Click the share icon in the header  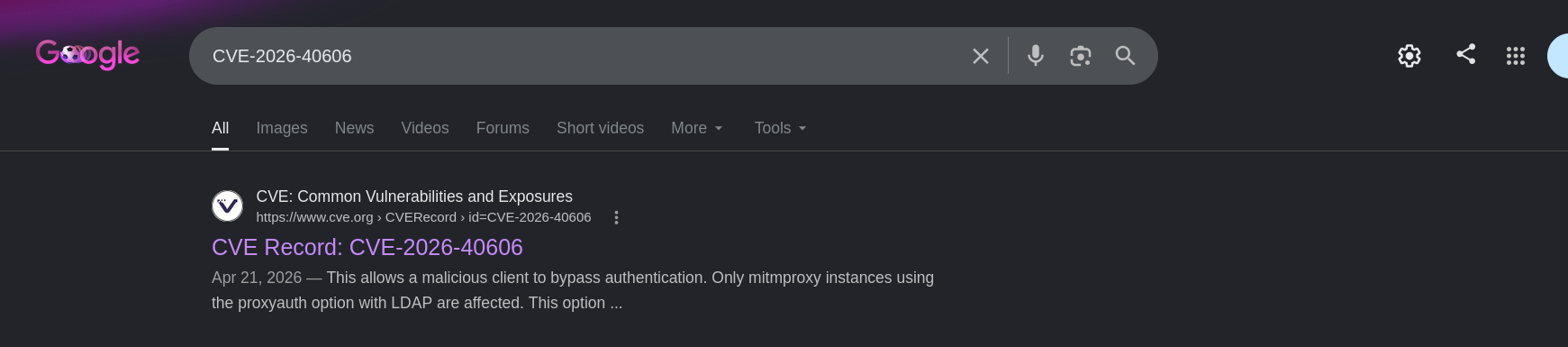(1466, 54)
